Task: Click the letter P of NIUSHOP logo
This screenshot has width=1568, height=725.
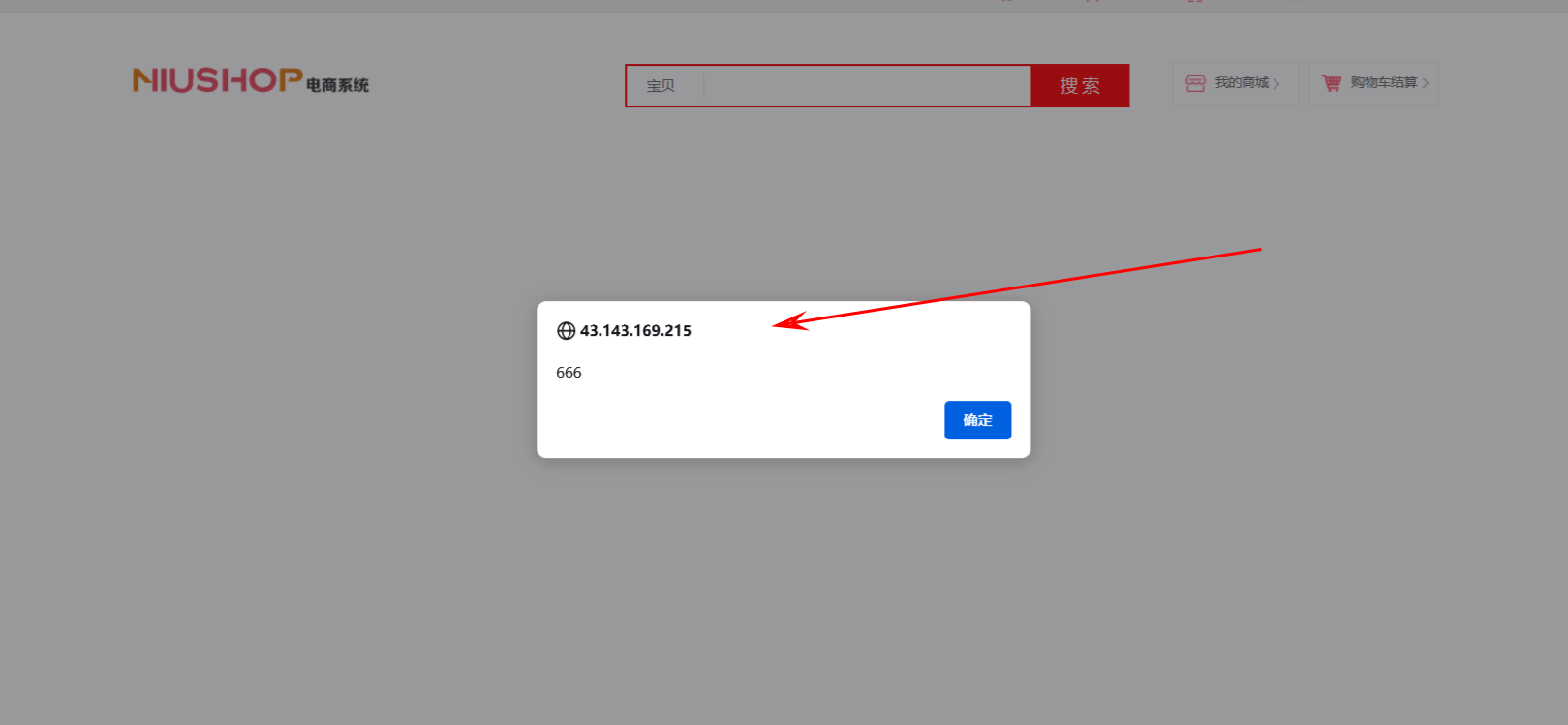Action: 291,79
